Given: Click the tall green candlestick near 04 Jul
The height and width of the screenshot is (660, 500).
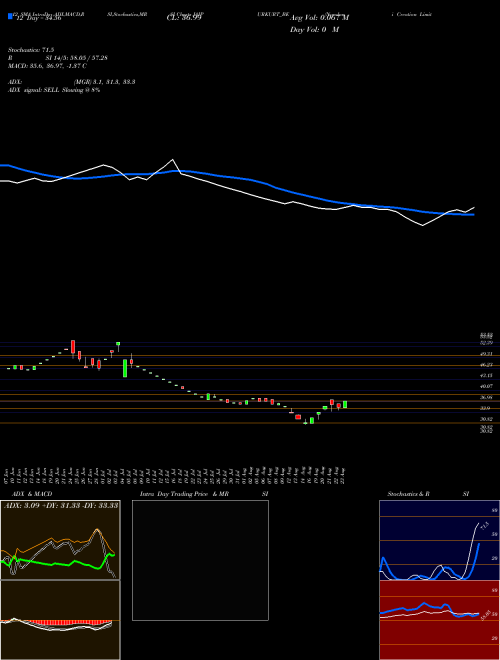Looking at the screenshot, I should coord(125,368).
